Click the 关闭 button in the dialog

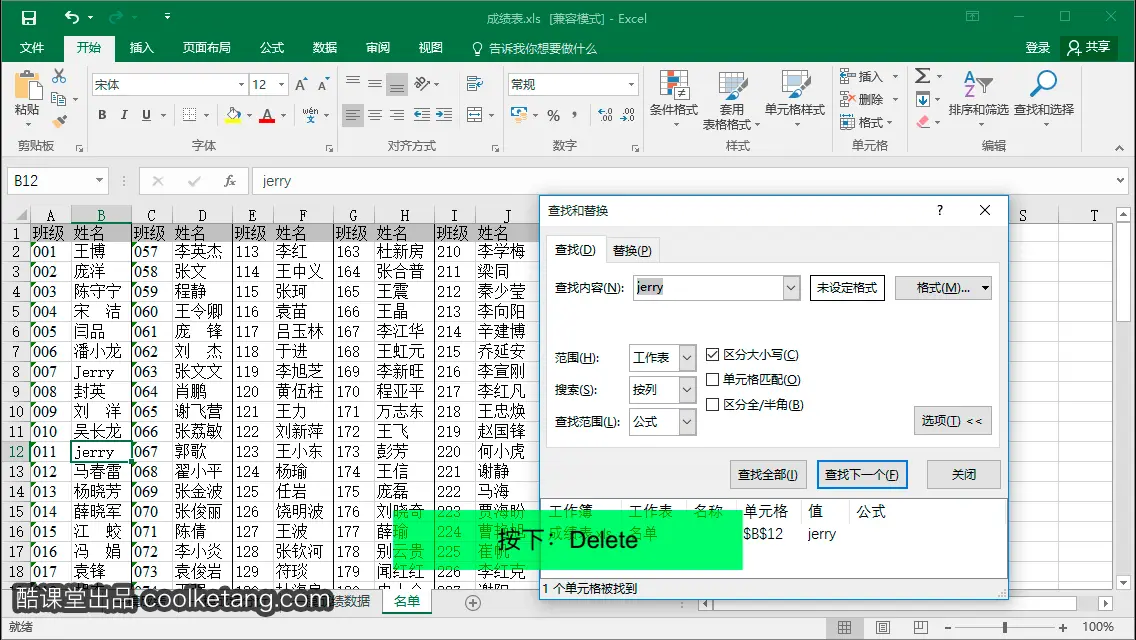tap(964, 475)
